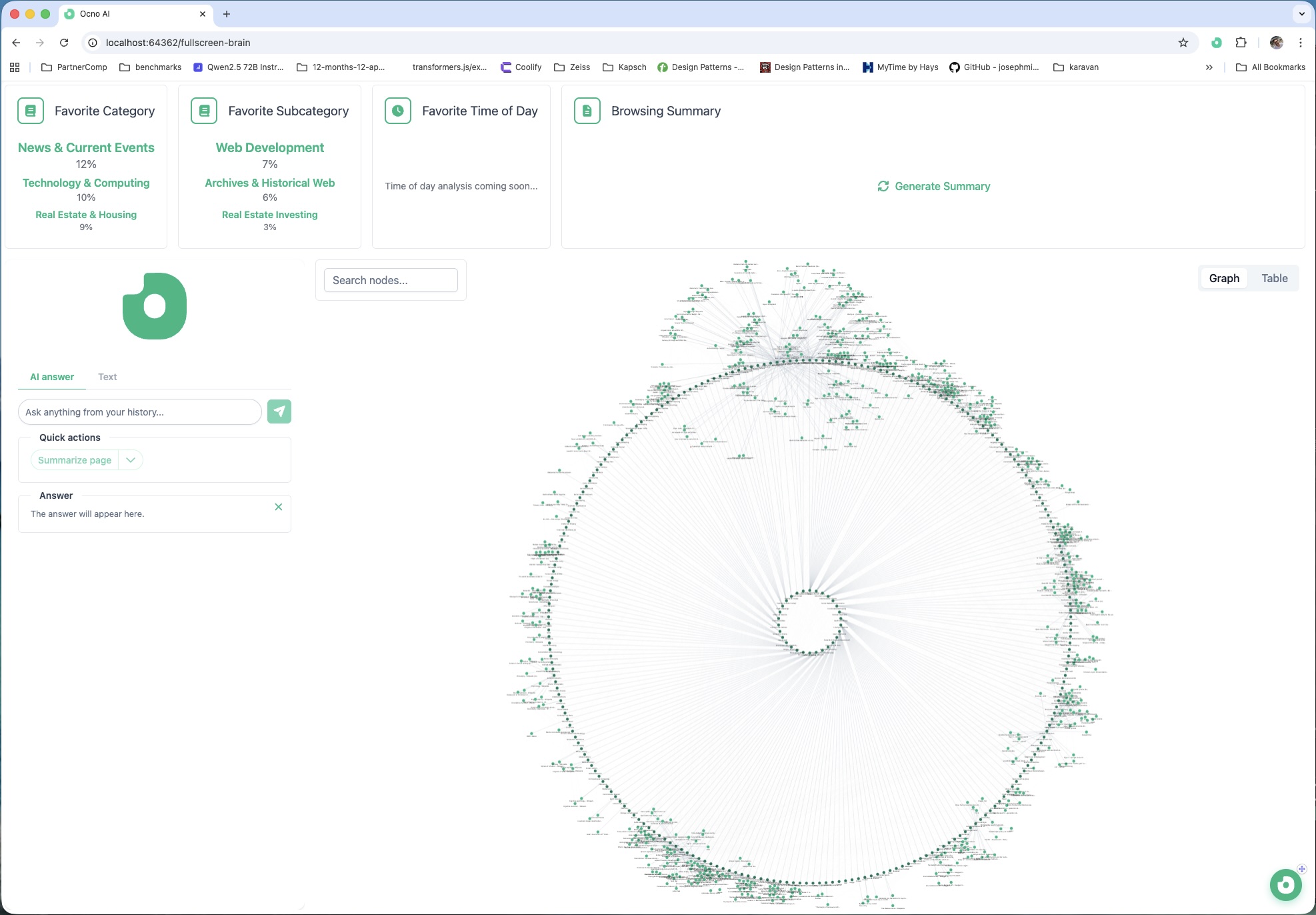Click the Summarize page quick action
Image resolution: width=1316 pixels, height=915 pixels.
pos(75,460)
